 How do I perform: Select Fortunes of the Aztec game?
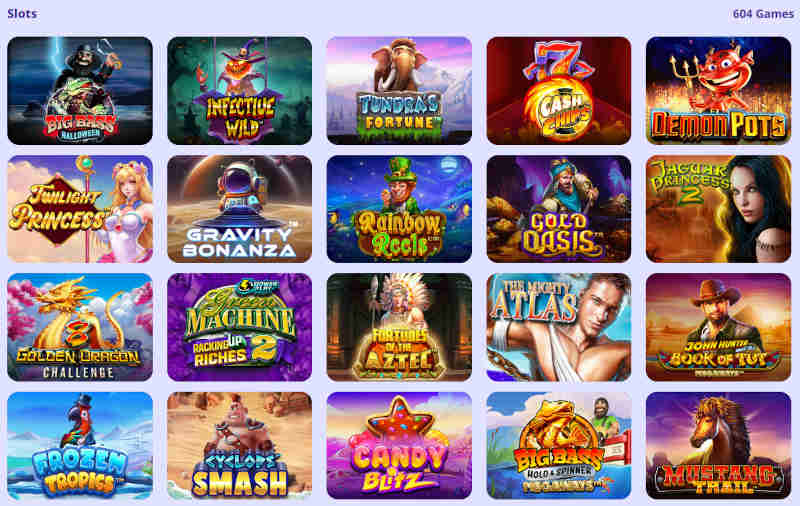point(399,327)
